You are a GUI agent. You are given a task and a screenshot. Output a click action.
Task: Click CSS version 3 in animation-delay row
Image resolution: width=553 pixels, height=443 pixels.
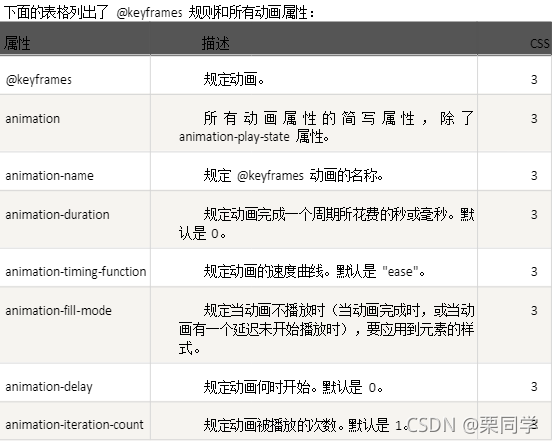point(534,387)
